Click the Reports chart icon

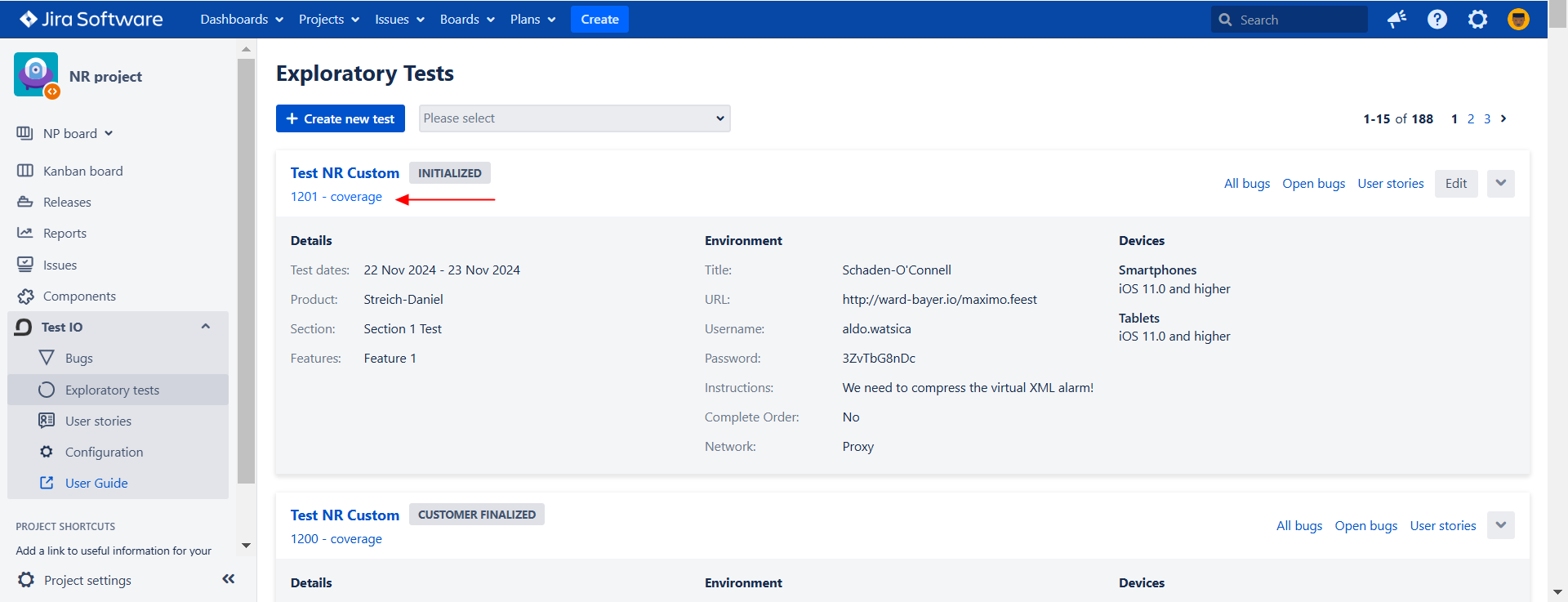pos(25,233)
